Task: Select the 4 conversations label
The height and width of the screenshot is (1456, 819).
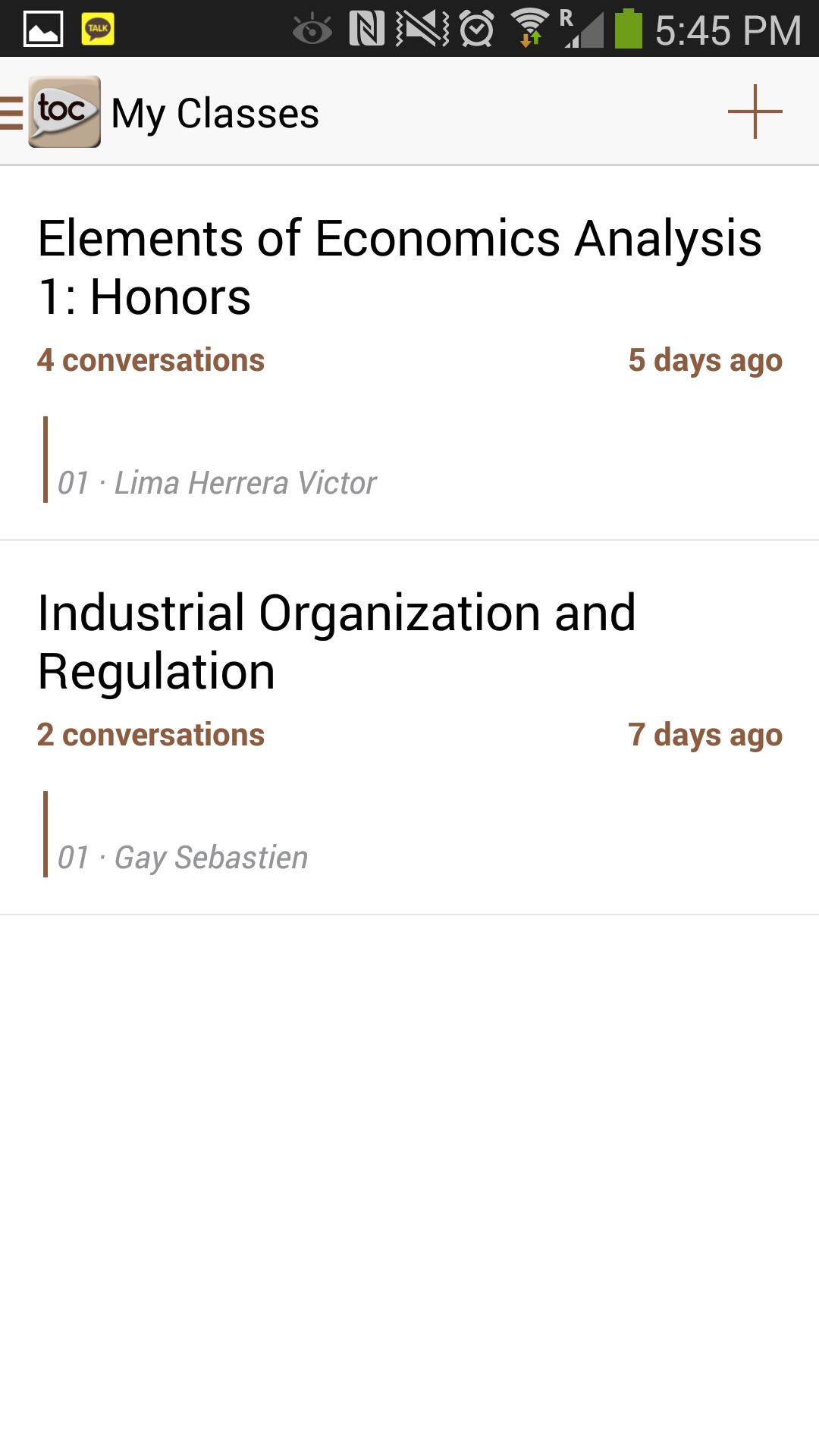Action: [151, 360]
